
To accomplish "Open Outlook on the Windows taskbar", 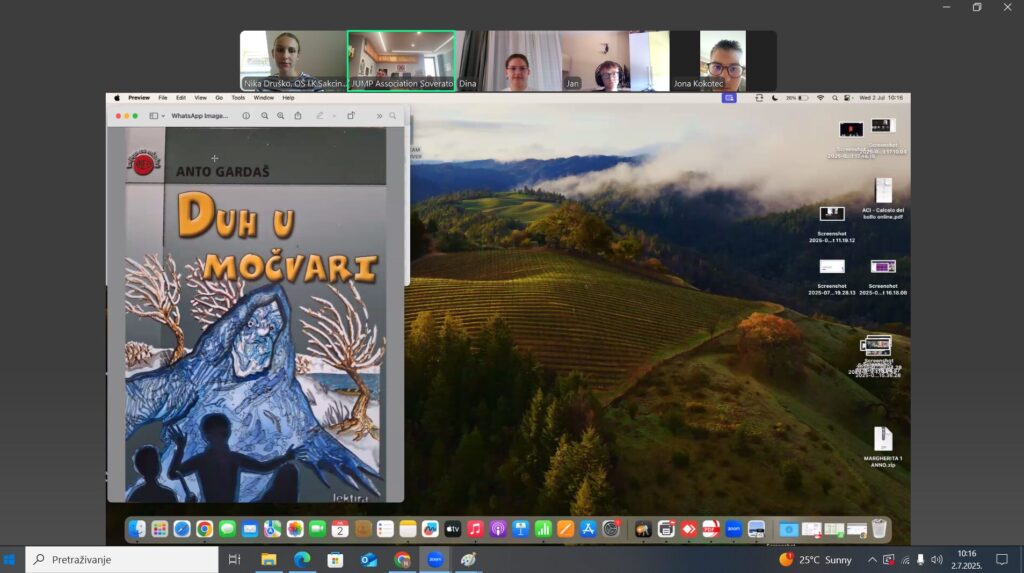I will click(369, 560).
